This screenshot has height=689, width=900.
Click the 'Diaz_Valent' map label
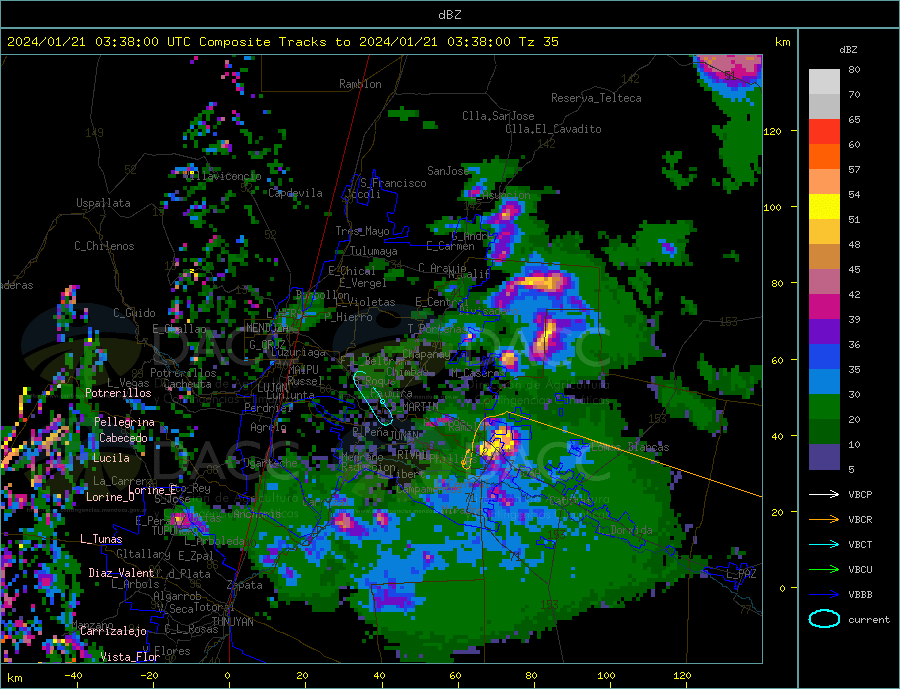pos(121,573)
